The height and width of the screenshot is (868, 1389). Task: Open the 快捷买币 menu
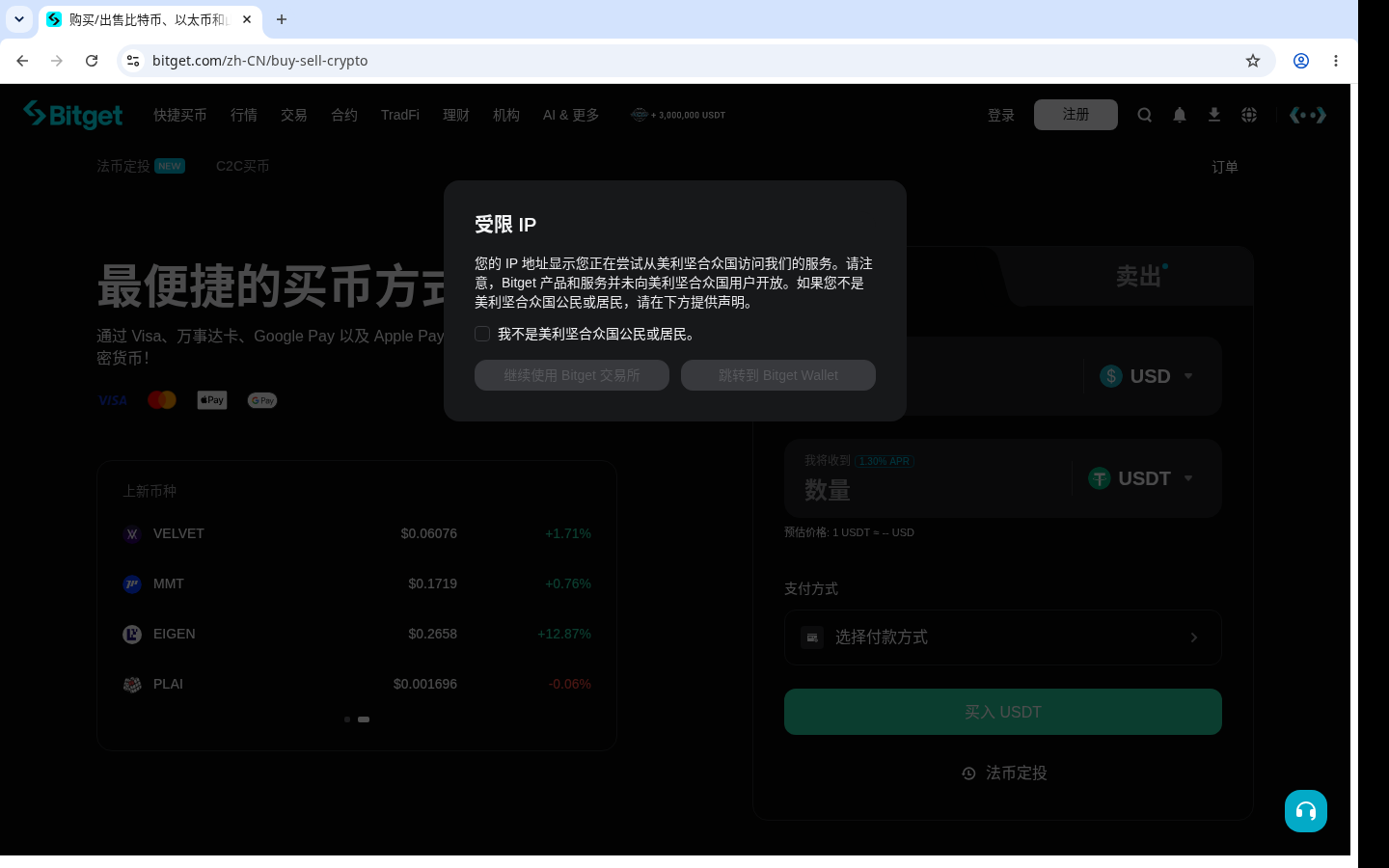(180, 115)
